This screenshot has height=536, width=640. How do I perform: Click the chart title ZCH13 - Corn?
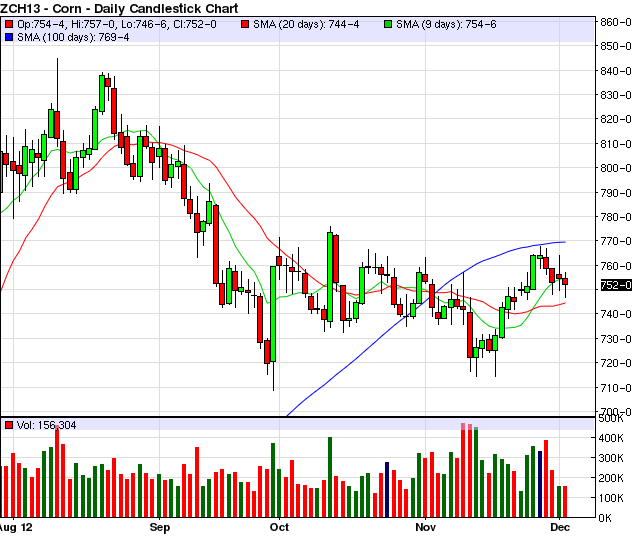point(119,8)
